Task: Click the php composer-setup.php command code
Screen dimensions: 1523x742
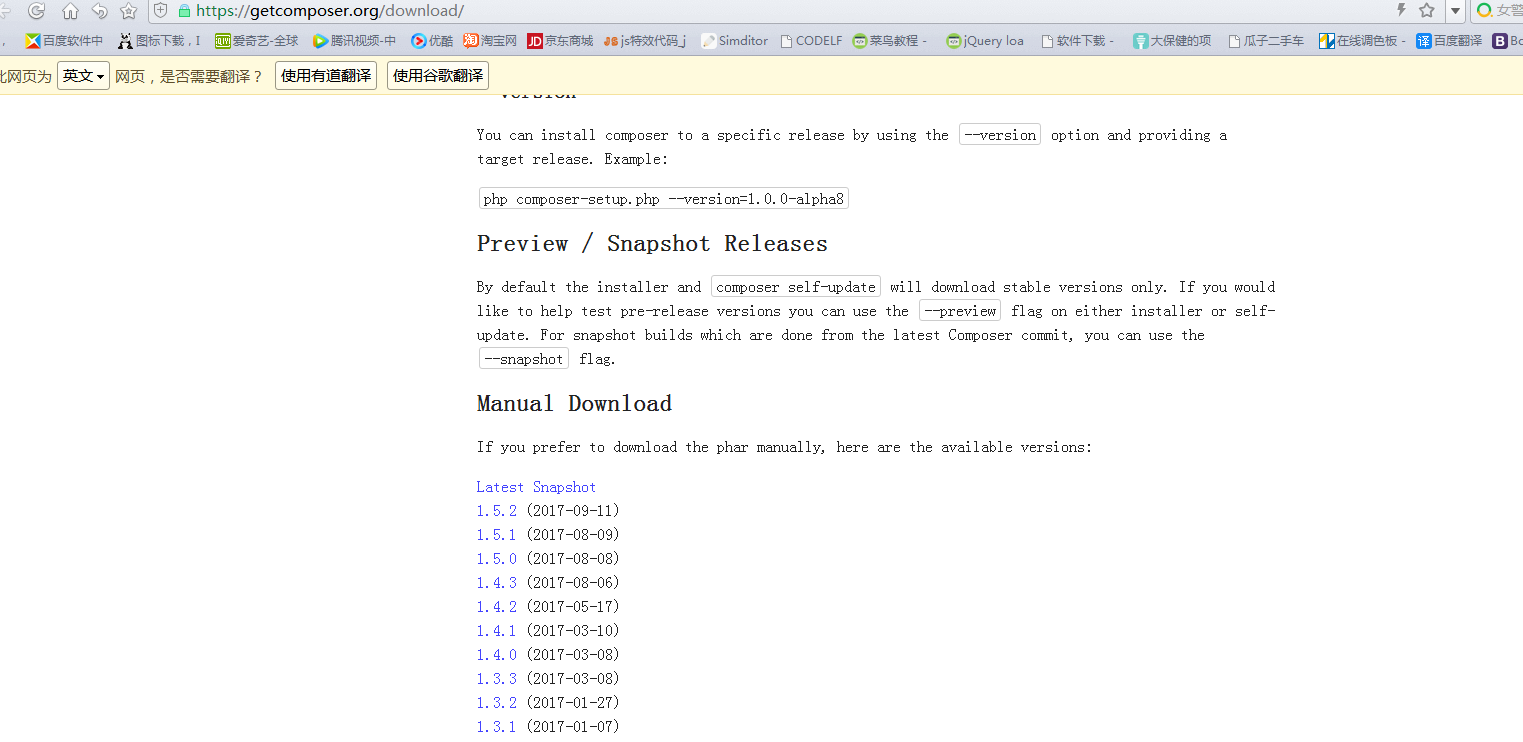Action: (664, 199)
